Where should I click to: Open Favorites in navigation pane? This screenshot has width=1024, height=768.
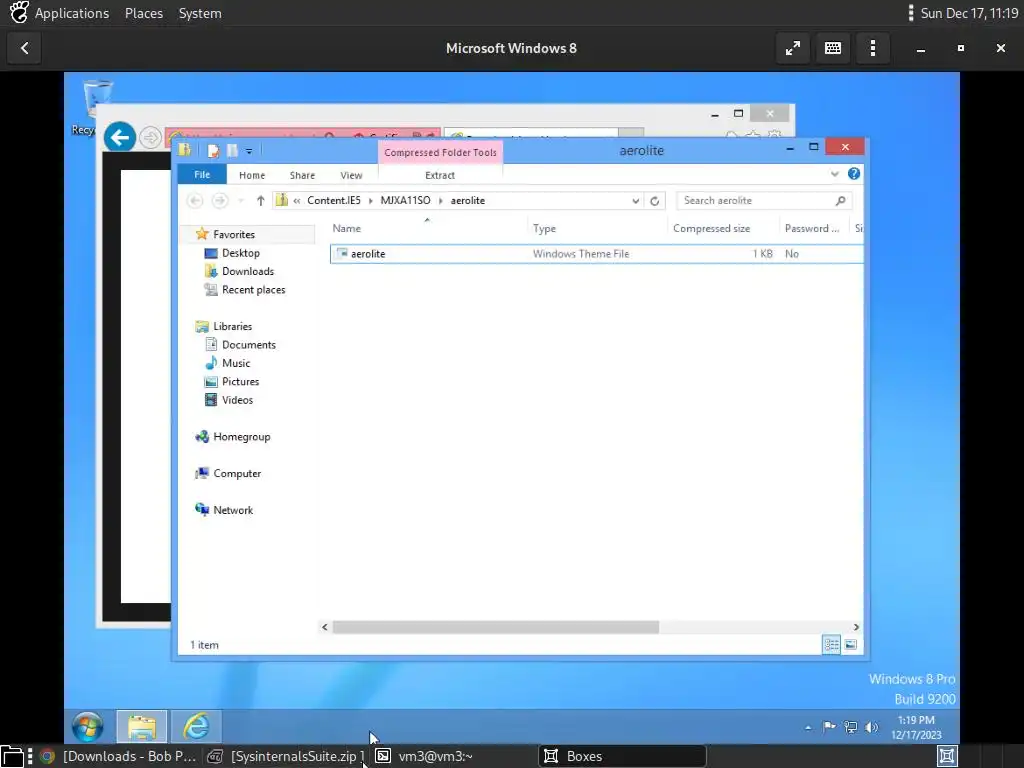tap(234, 234)
